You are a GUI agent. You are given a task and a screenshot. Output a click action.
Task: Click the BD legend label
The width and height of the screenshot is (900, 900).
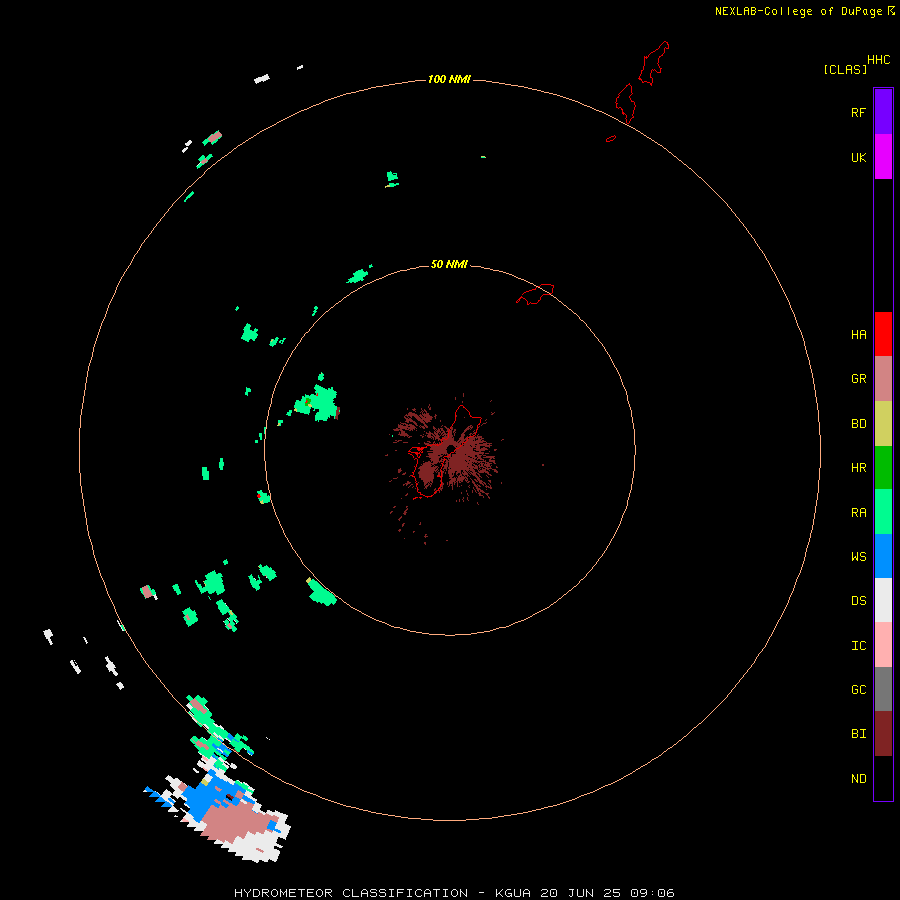pos(858,424)
